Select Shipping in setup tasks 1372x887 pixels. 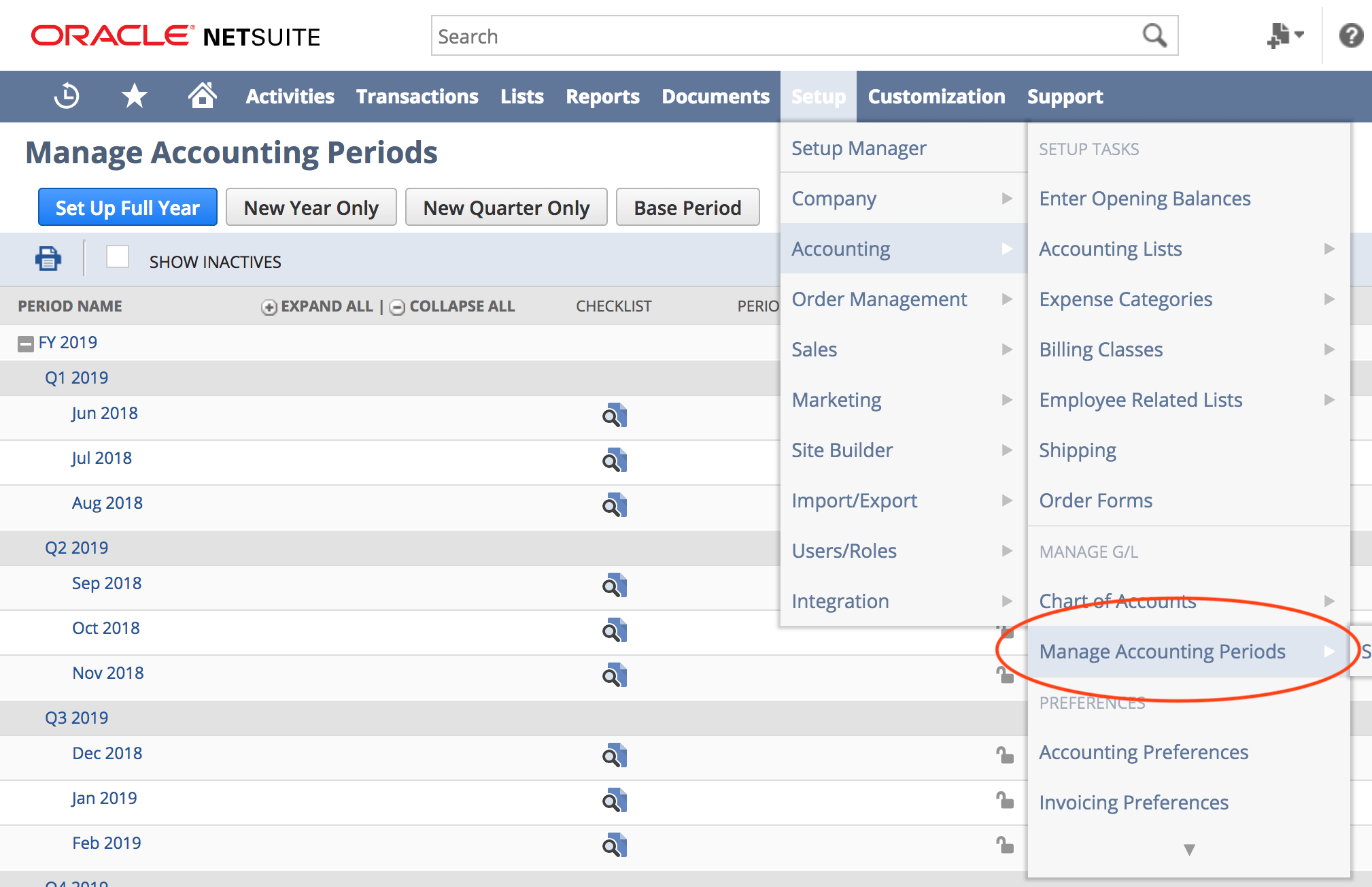click(x=1078, y=450)
